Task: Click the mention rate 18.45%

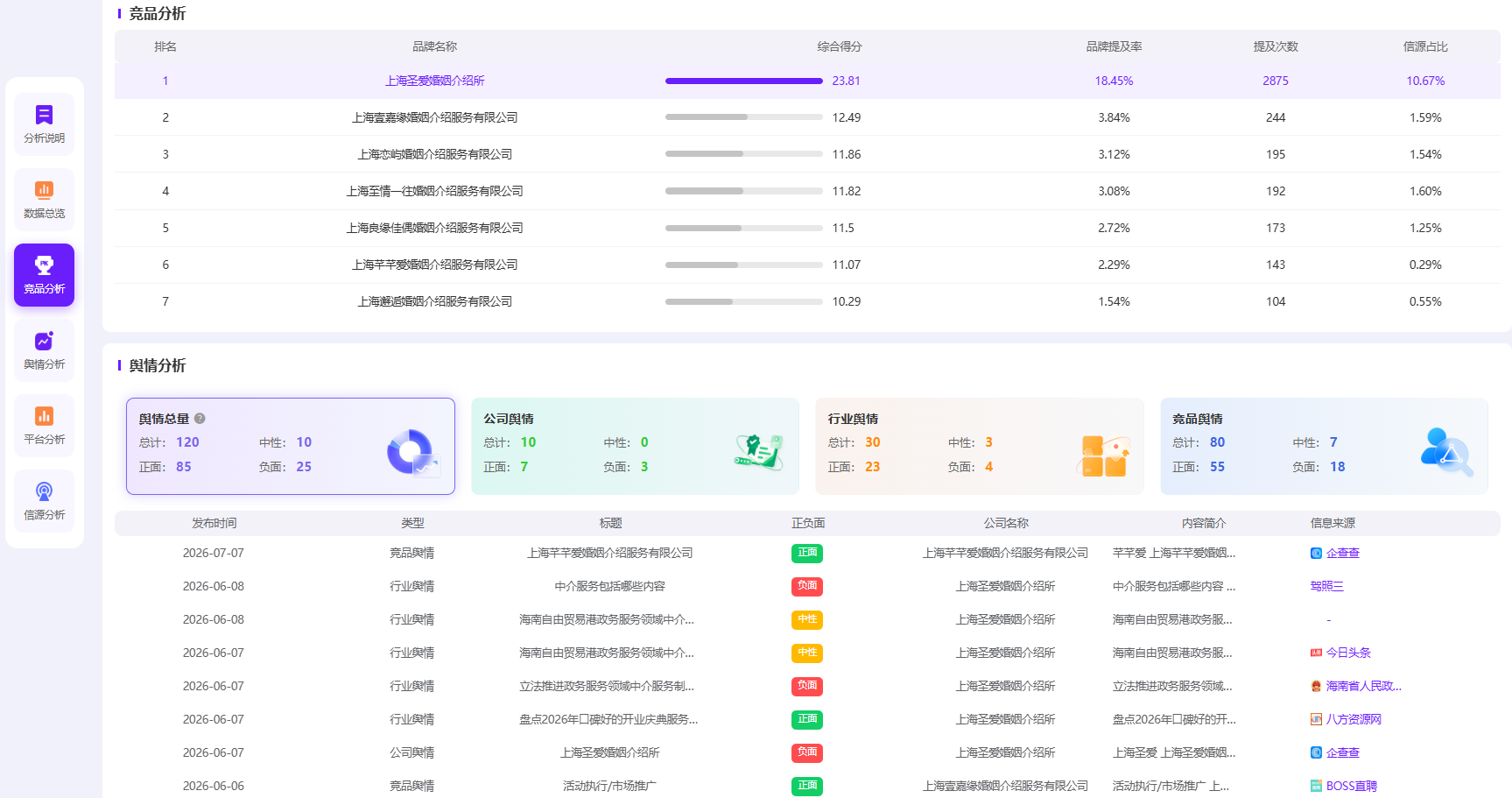Action: pyautogui.click(x=1114, y=81)
